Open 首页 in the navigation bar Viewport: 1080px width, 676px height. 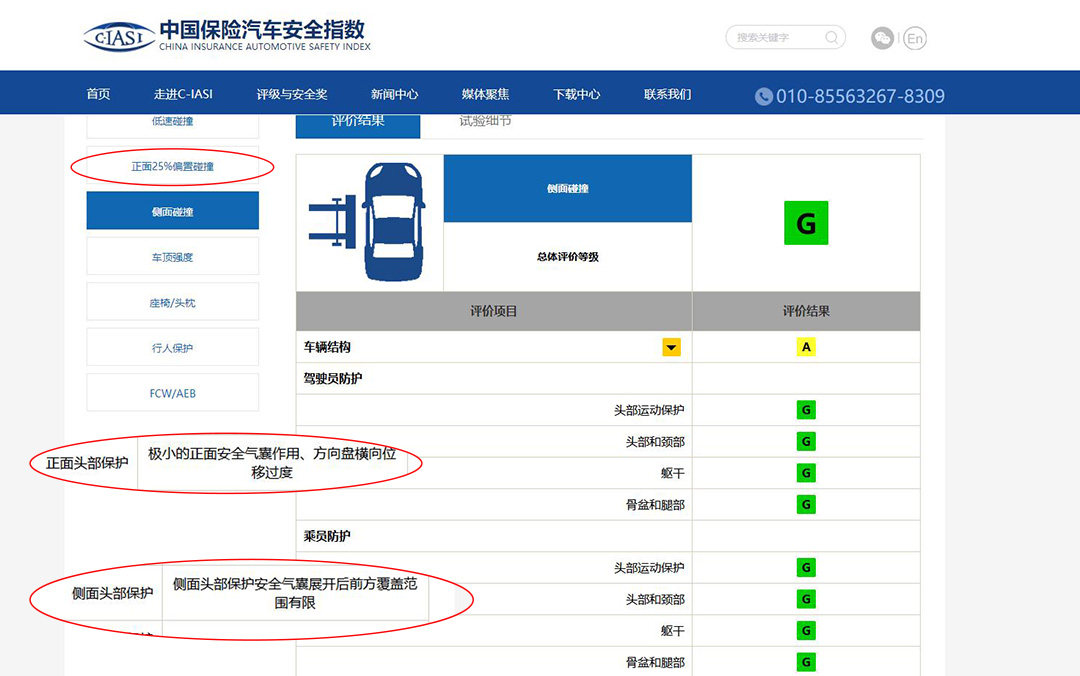[98, 94]
